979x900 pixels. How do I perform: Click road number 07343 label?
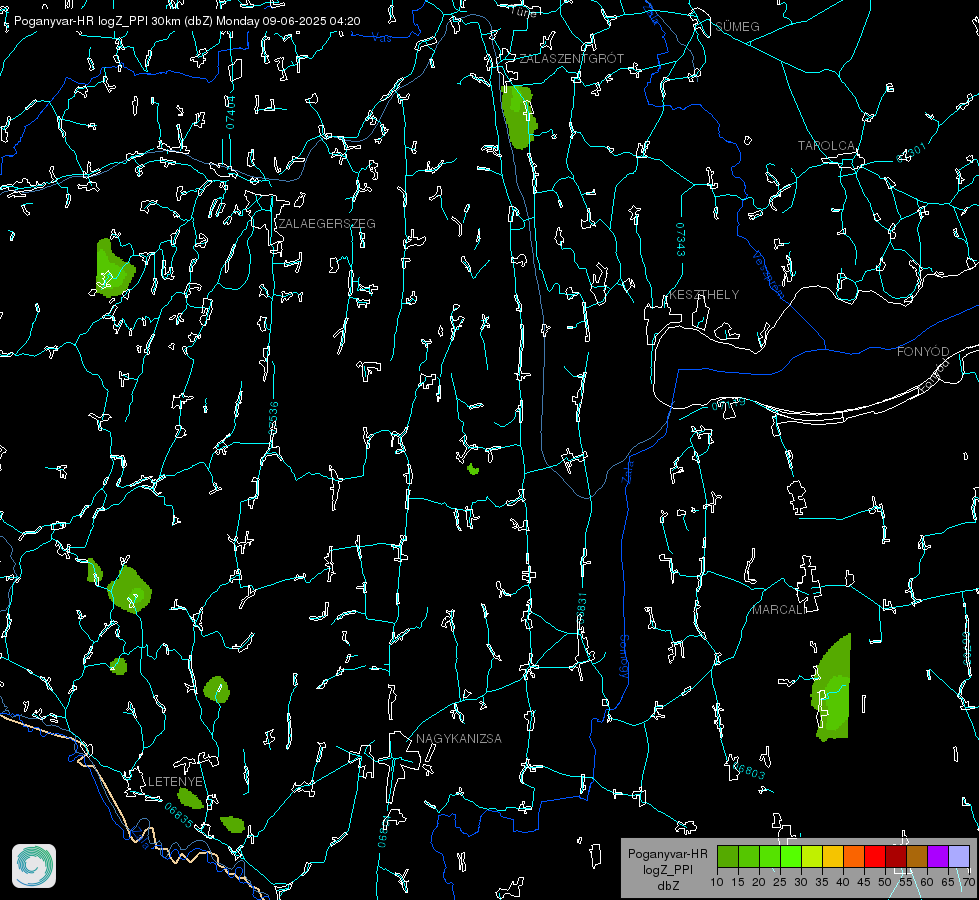681,239
